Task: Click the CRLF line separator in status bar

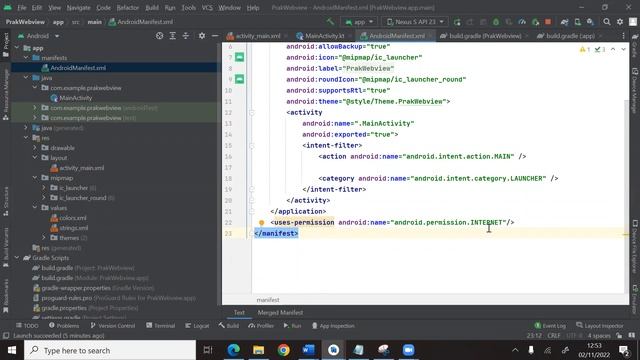Action: pyautogui.click(x=553, y=336)
